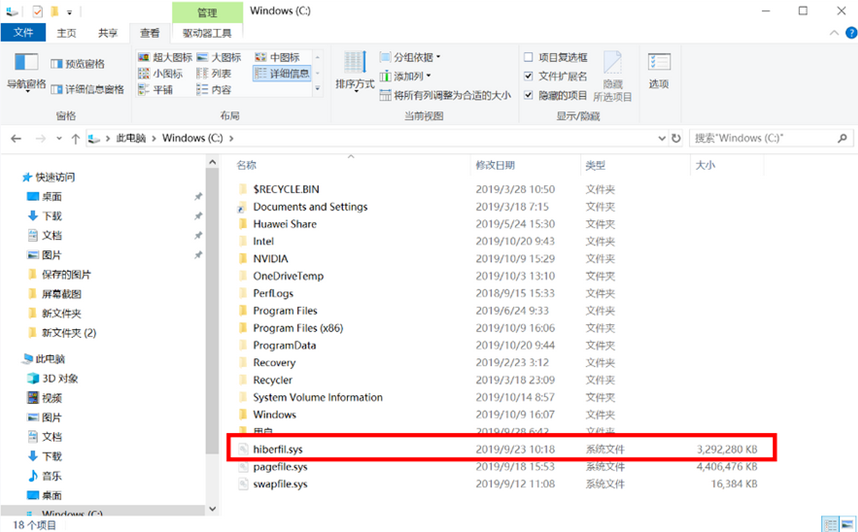Viewport: 858px width, 532px height.
Task: Select 列表 list layout
Action: coord(214,73)
